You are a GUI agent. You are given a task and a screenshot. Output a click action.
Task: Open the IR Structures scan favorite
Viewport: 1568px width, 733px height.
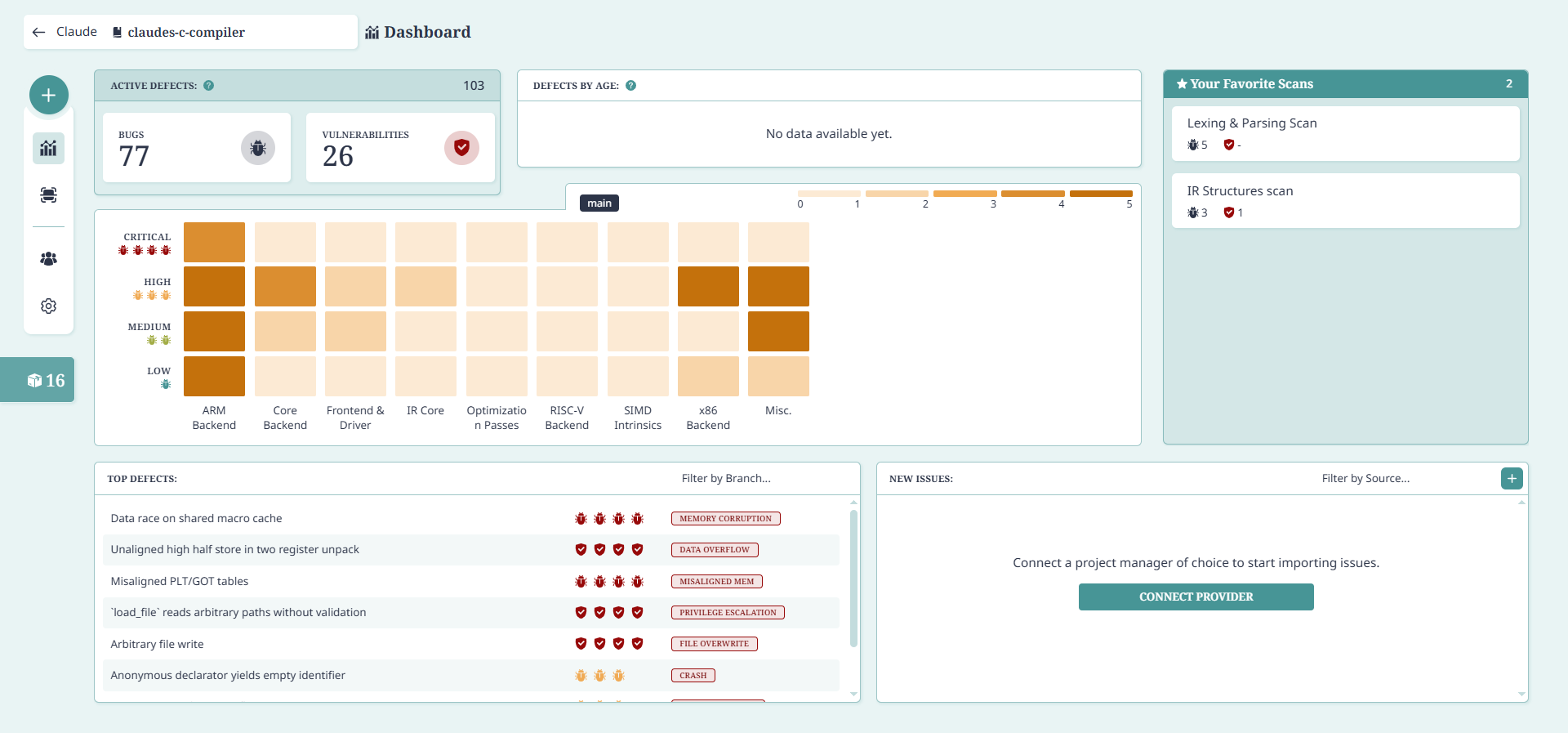pyautogui.click(x=1346, y=201)
